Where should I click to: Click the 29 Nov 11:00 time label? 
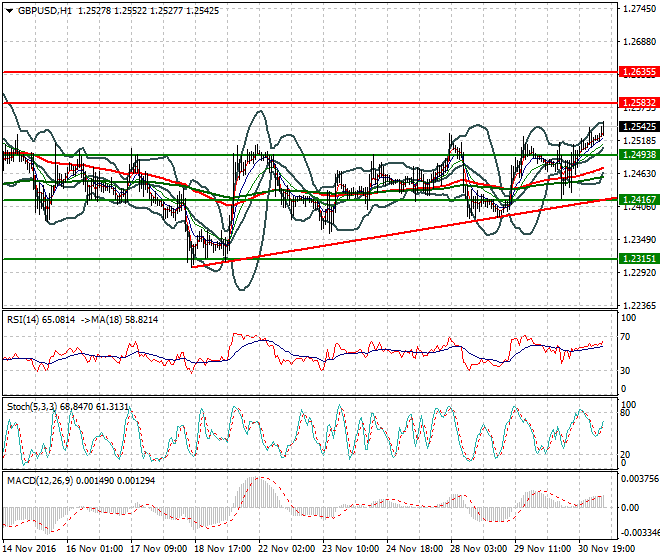tap(543, 549)
